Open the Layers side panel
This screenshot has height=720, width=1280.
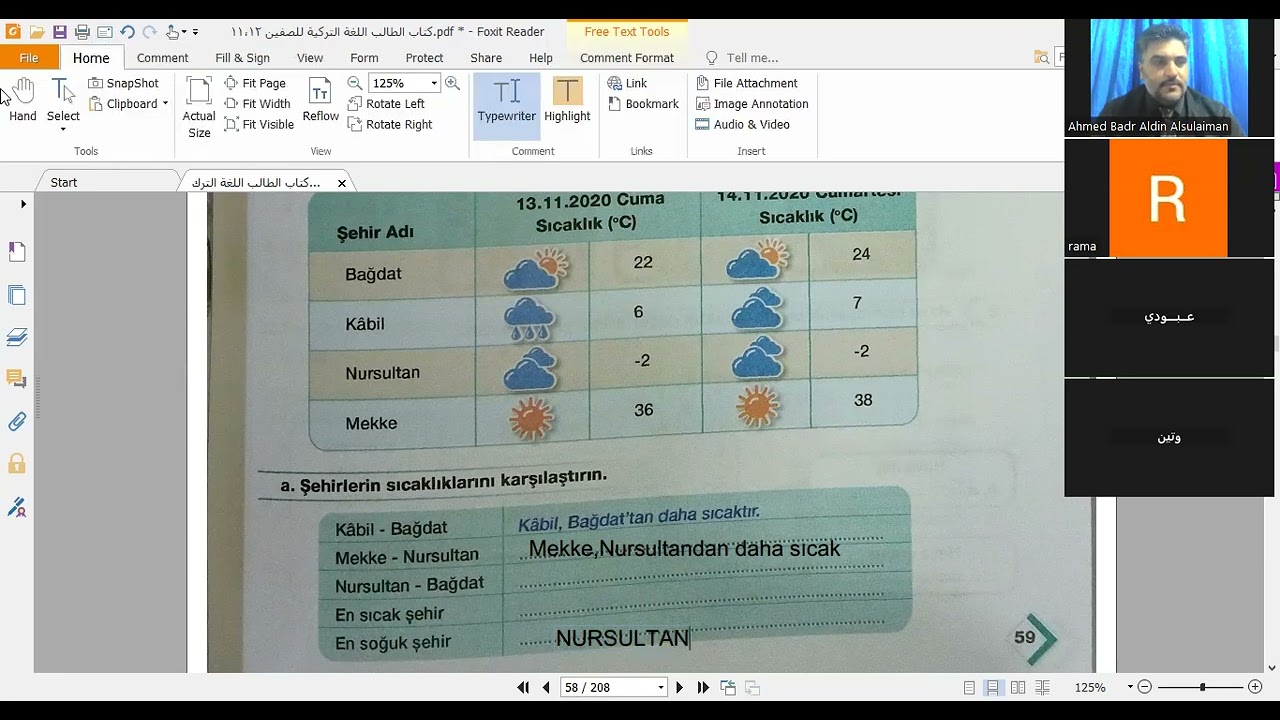[17, 337]
